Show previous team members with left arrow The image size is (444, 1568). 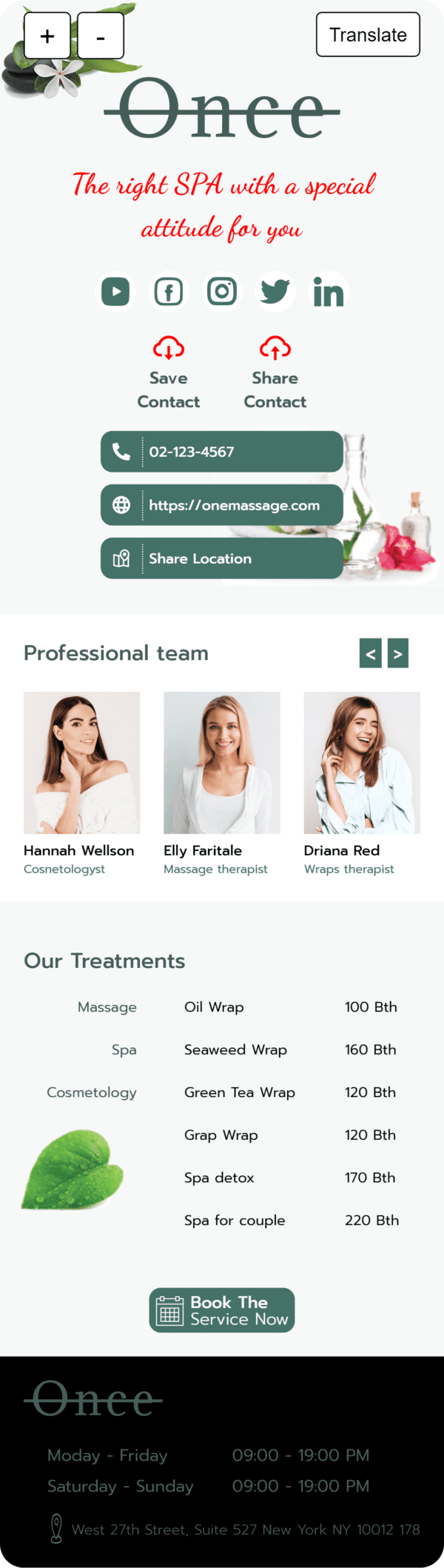[x=371, y=653]
